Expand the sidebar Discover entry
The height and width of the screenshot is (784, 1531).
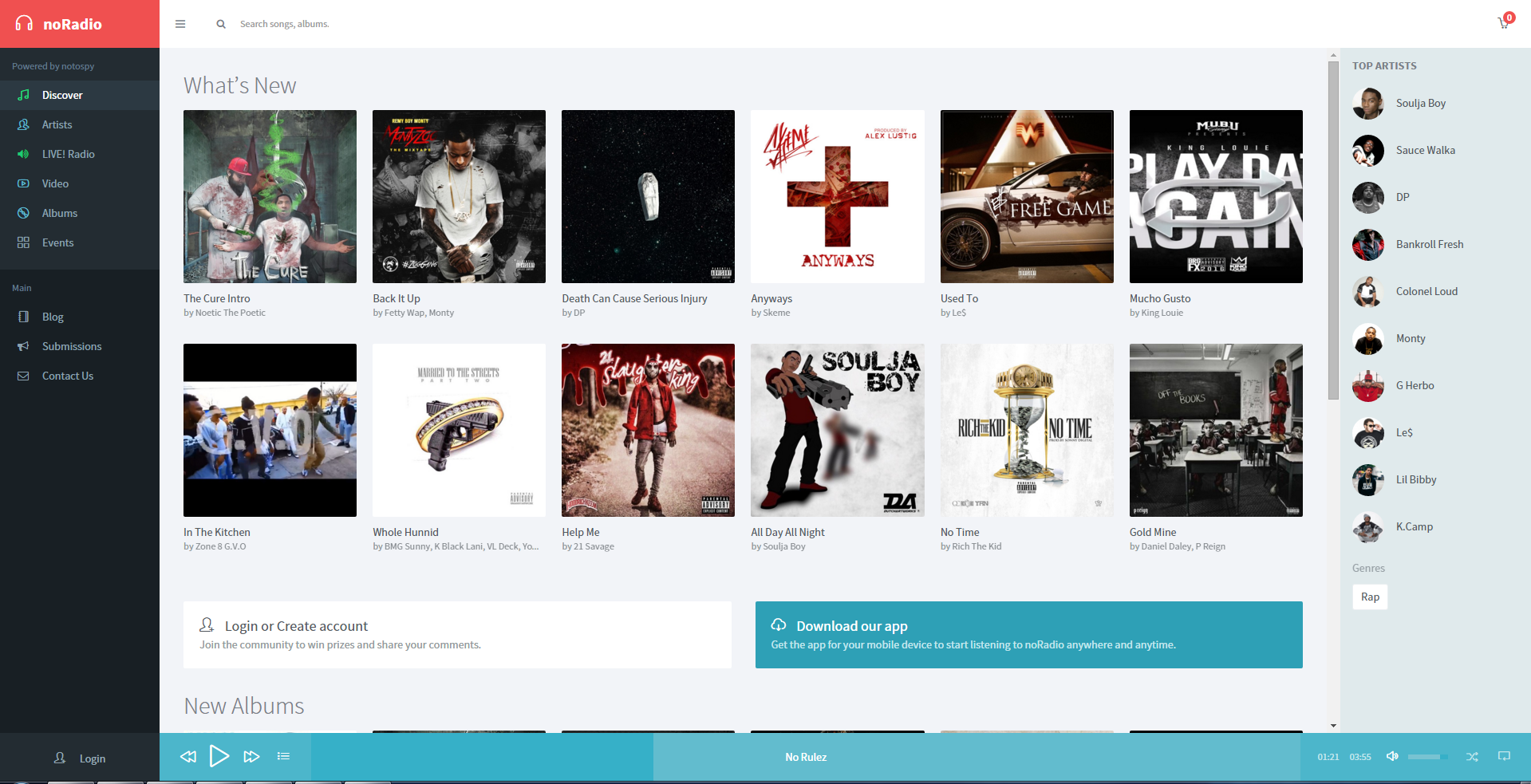(63, 95)
